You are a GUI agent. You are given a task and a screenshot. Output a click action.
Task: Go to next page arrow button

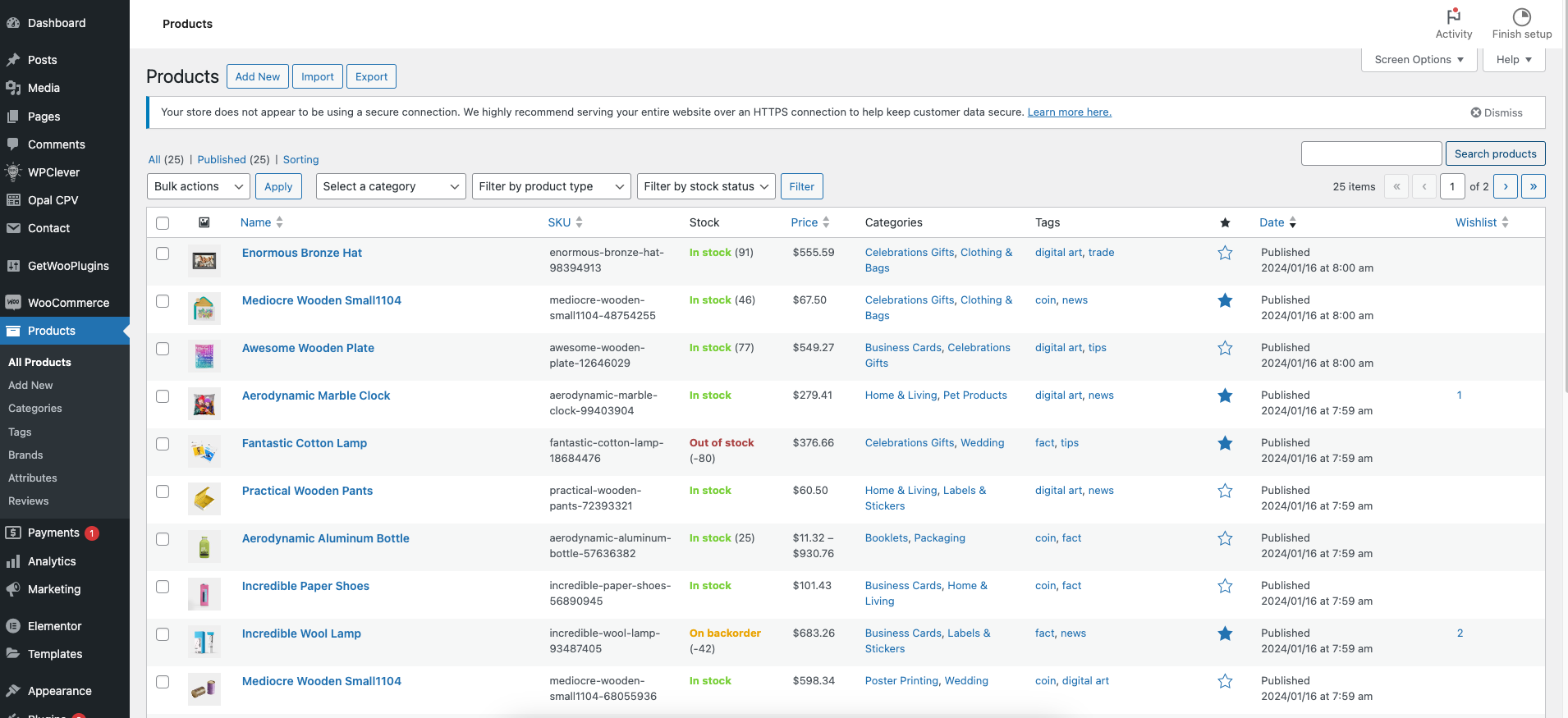tap(1505, 187)
